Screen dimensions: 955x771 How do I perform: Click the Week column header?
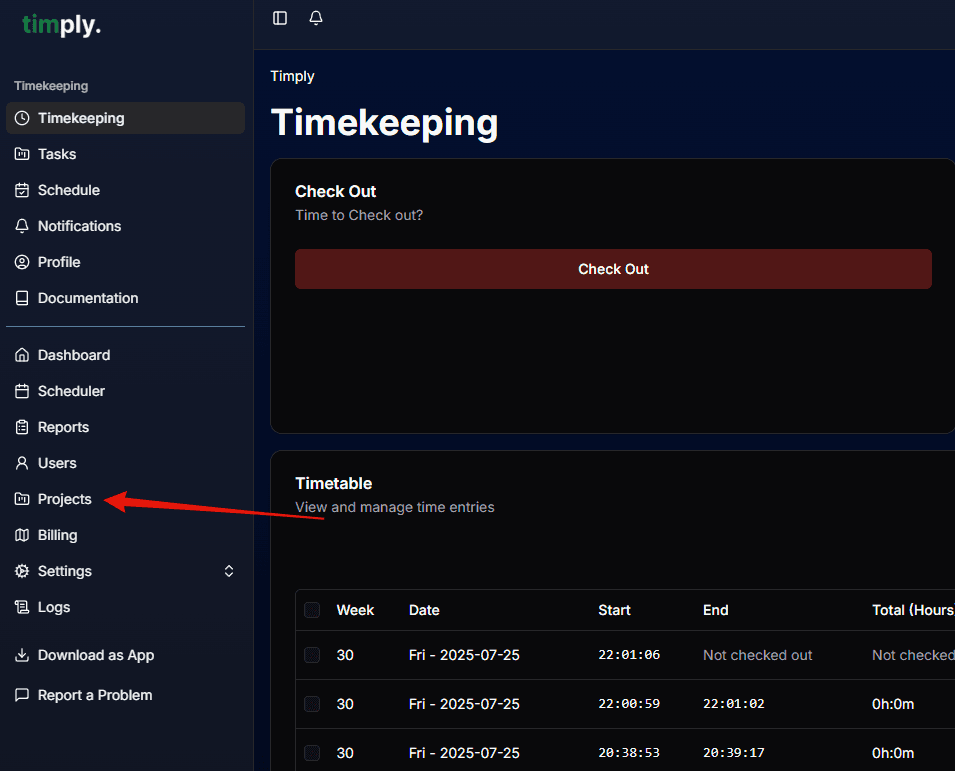355,610
